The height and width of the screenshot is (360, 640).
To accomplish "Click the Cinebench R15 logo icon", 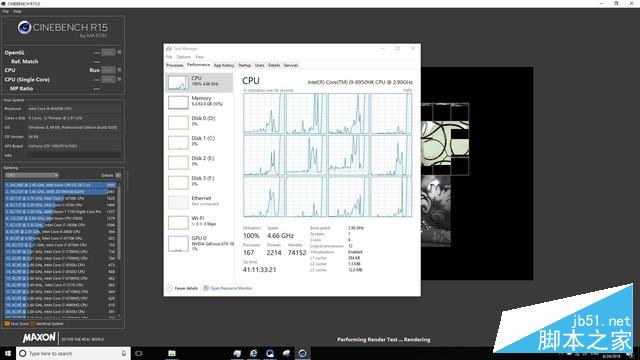I will pos(24,27).
